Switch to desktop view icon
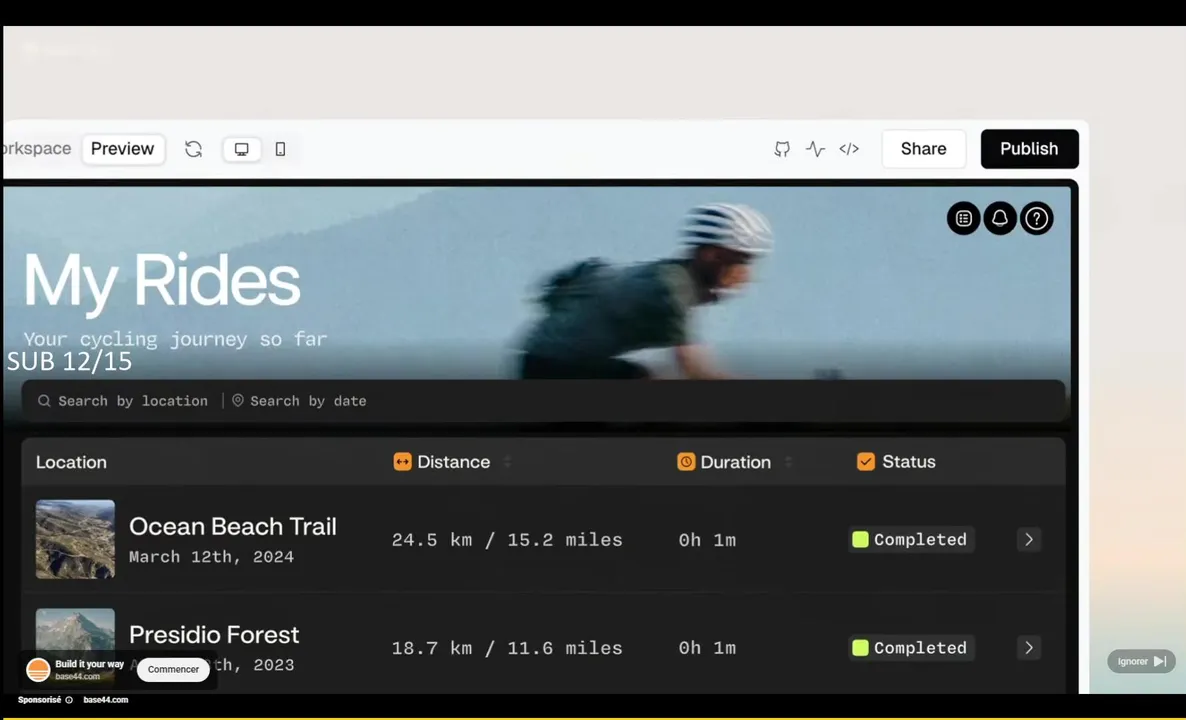The image size is (1186, 720). point(242,149)
